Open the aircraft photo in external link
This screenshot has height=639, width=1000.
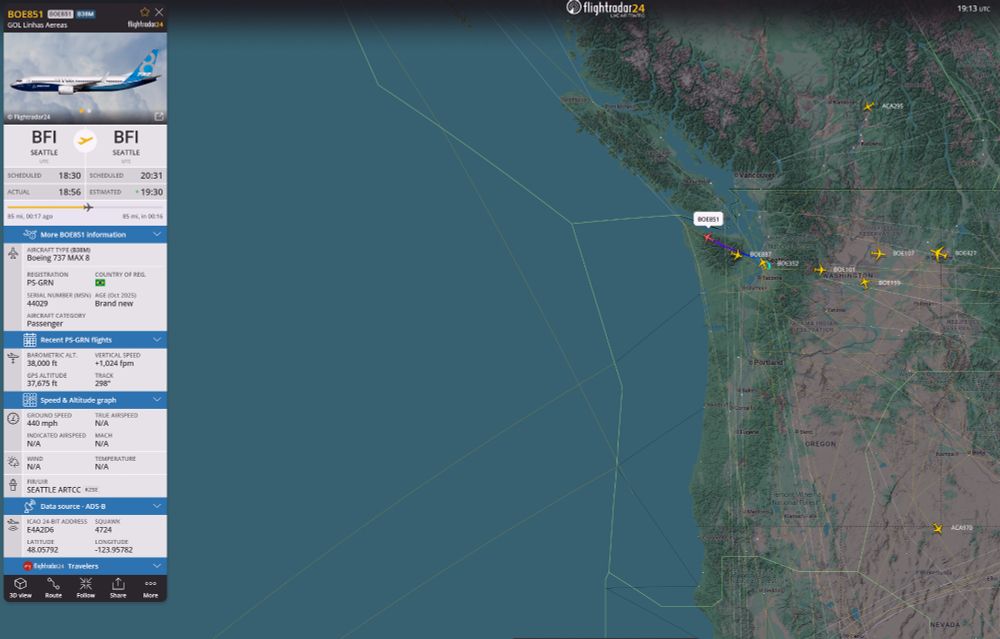159,116
